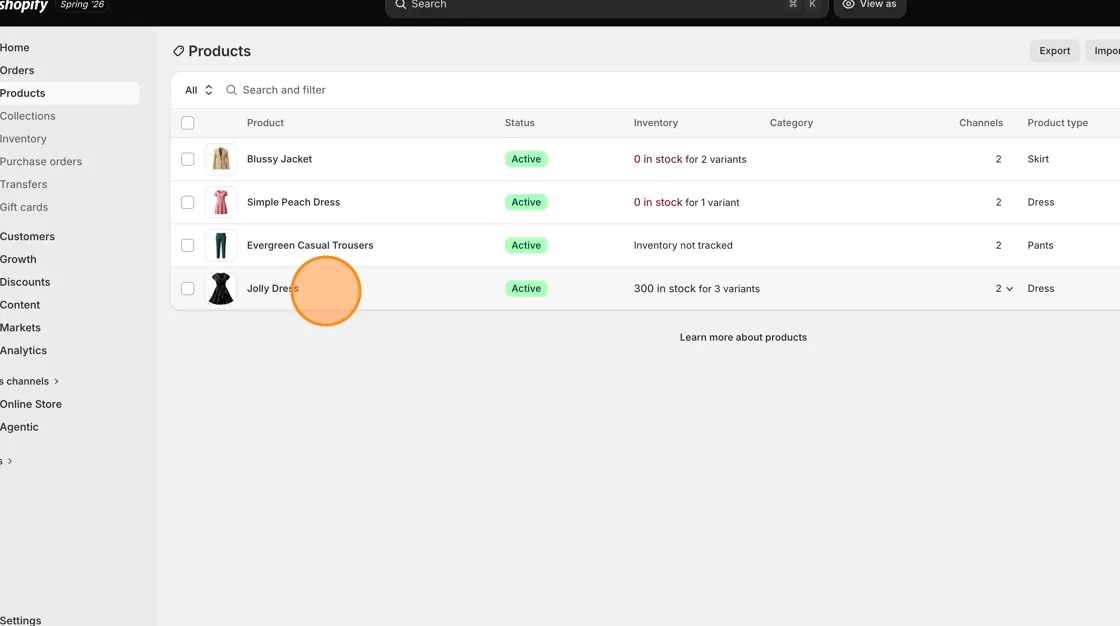This screenshot has width=1120, height=626.
Task: Click the eye icon in View as
Action: click(848, 4)
